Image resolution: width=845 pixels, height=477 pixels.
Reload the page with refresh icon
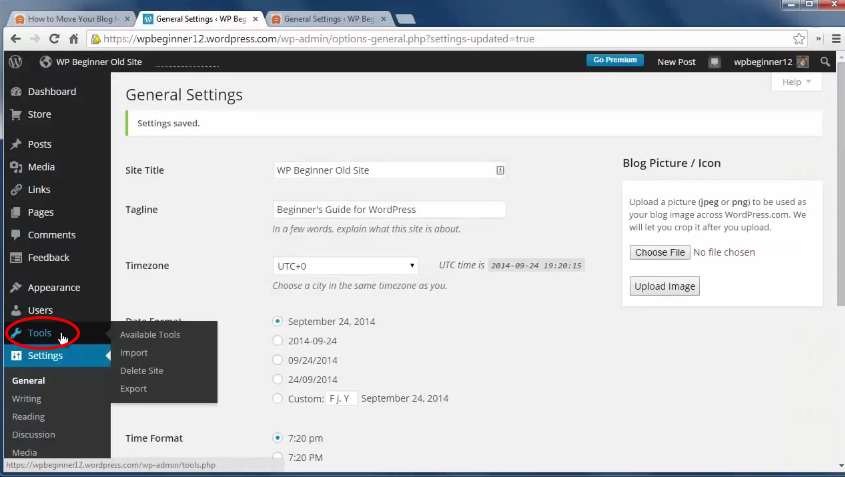click(54, 39)
